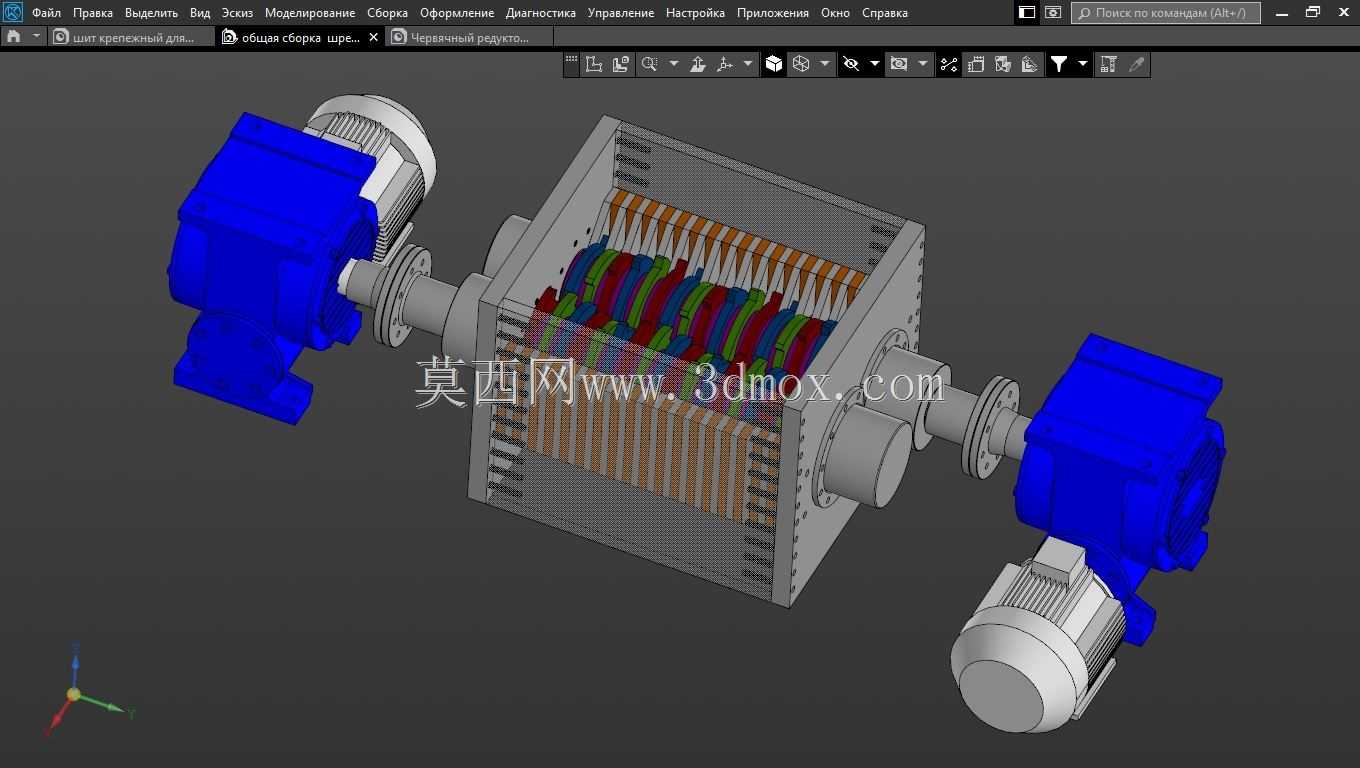Click the eyedropper copy properties icon
Screen dimensions: 1360x768
pos(1136,64)
